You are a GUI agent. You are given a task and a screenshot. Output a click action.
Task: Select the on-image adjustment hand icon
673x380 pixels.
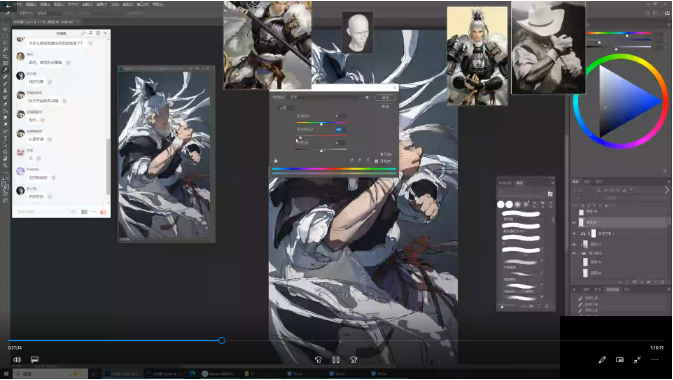276,161
